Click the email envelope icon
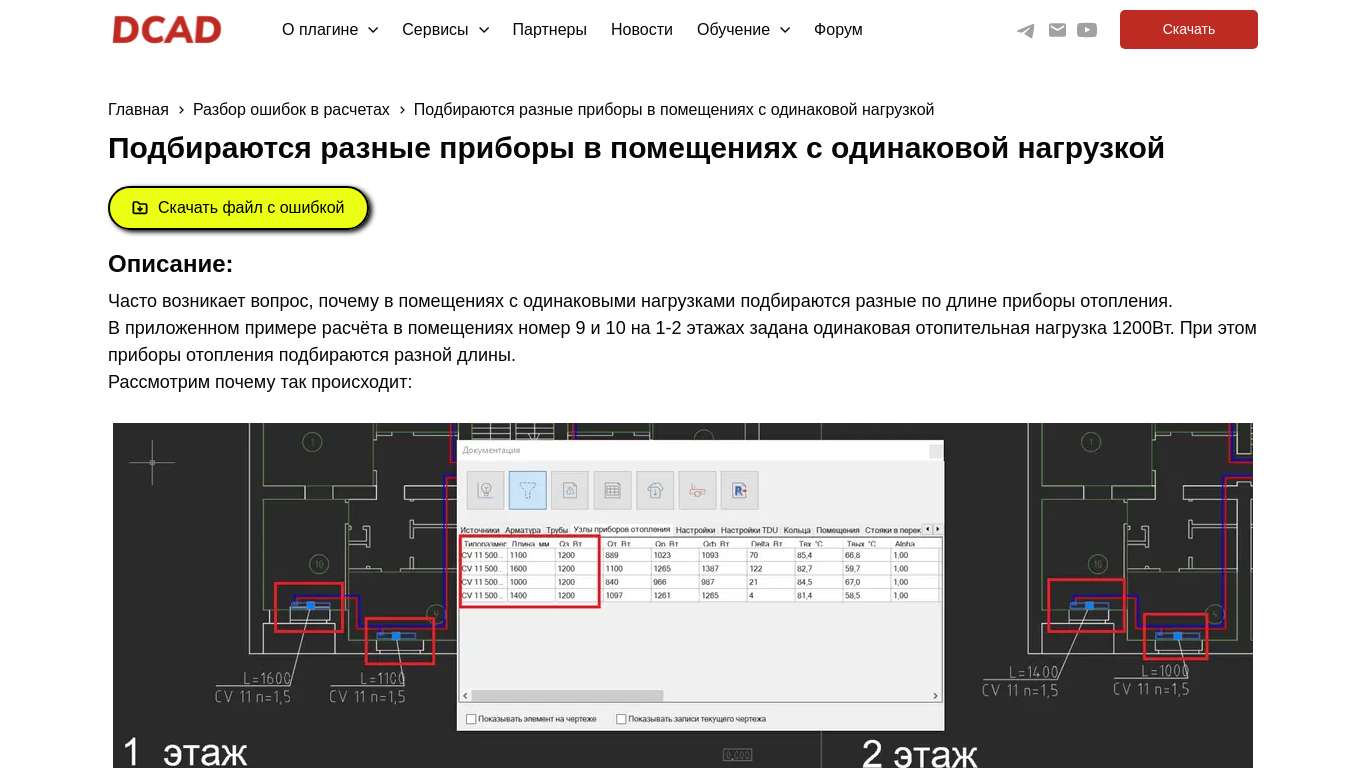The width and height of the screenshot is (1366, 768). pos(1057,30)
